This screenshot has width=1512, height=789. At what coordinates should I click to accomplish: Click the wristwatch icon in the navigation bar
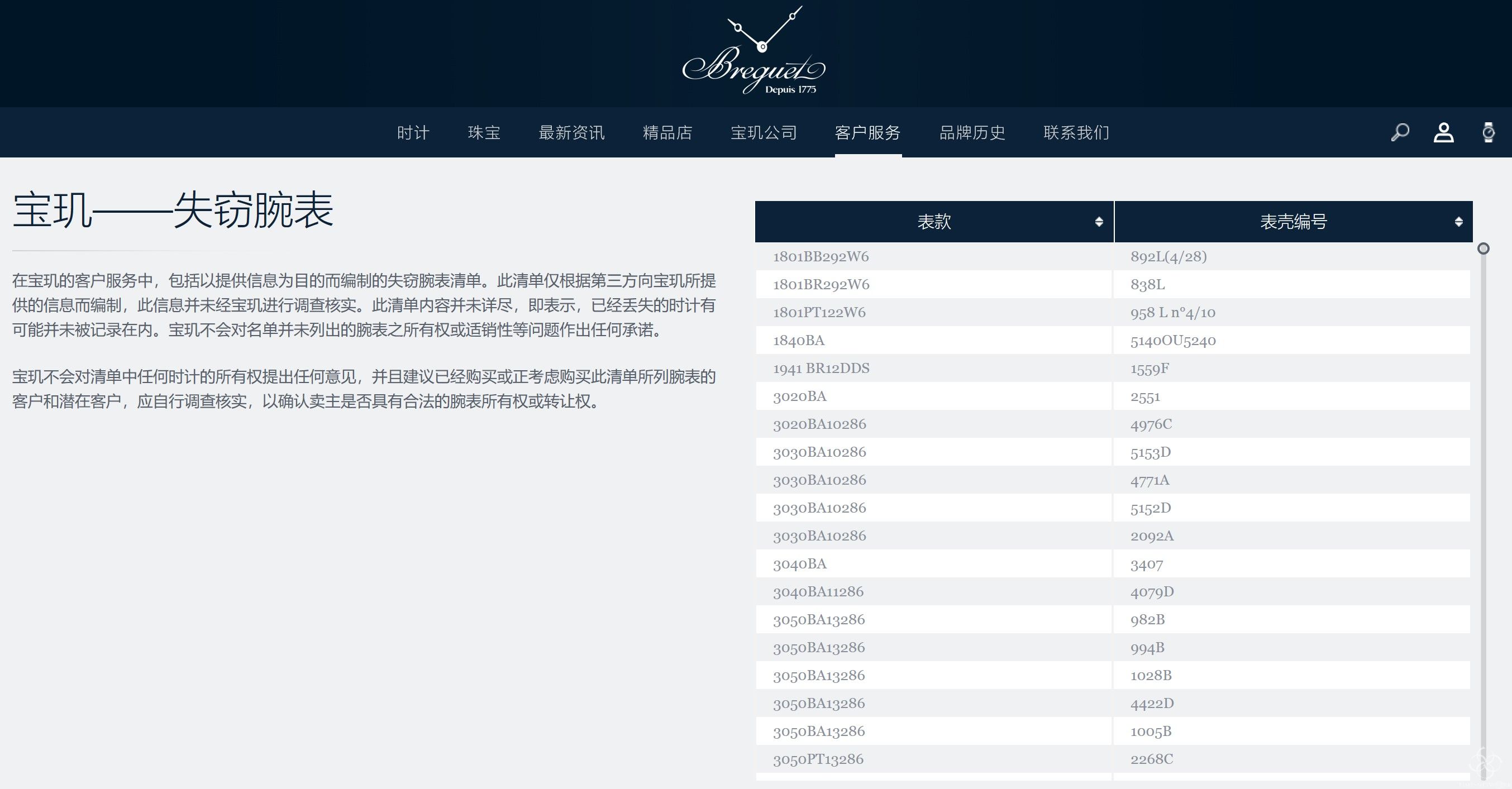pos(1489,132)
